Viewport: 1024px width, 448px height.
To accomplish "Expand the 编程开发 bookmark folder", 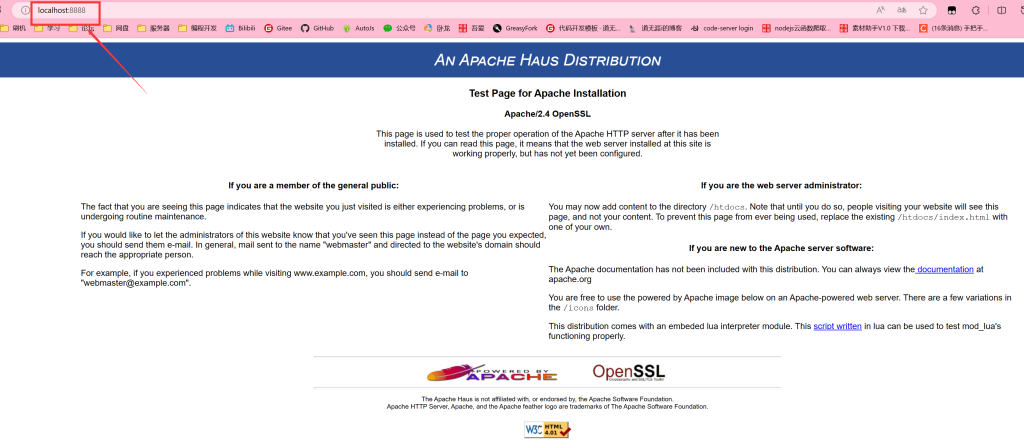I will point(198,29).
